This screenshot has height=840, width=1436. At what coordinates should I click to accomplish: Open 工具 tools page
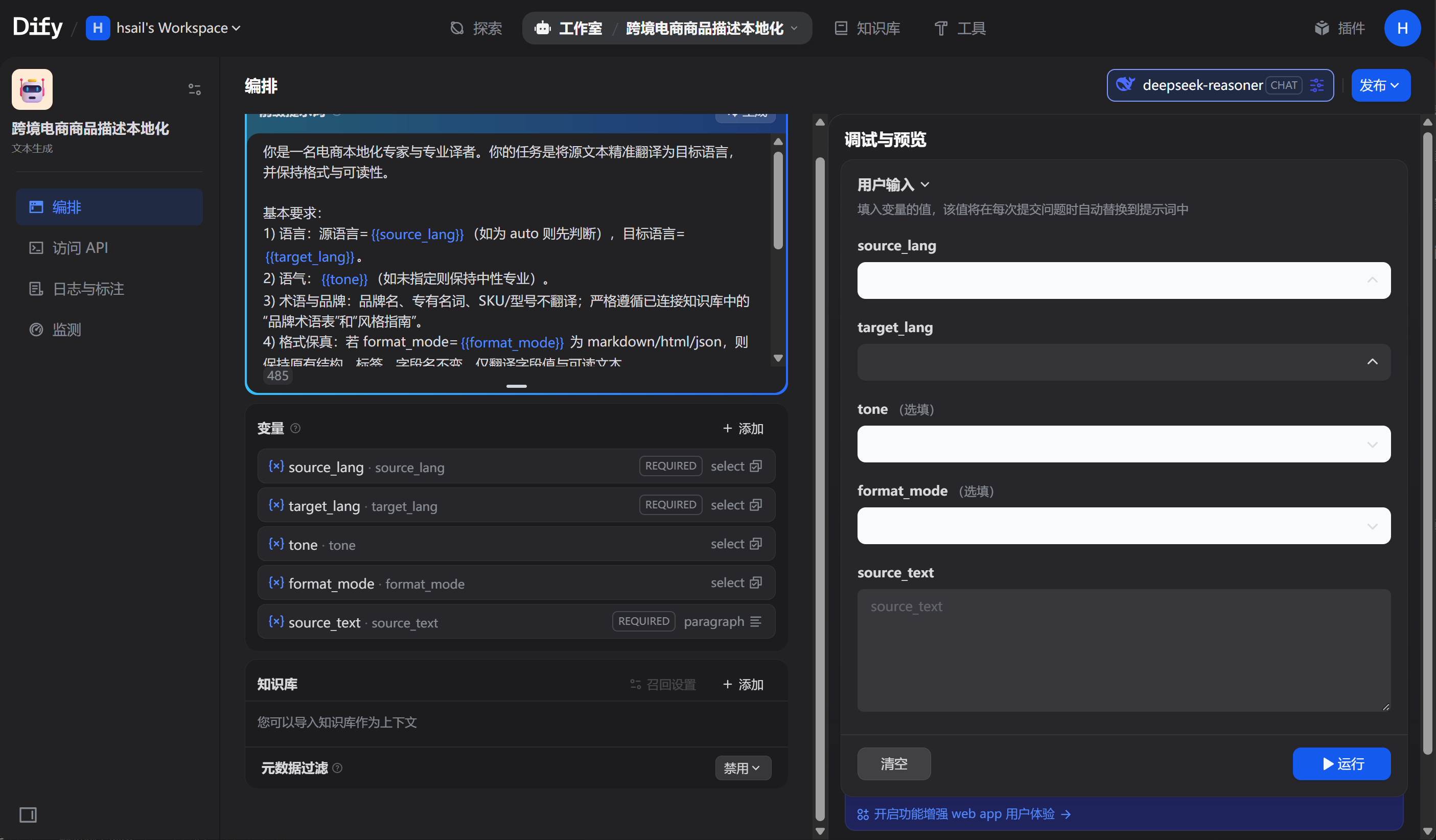click(960, 28)
